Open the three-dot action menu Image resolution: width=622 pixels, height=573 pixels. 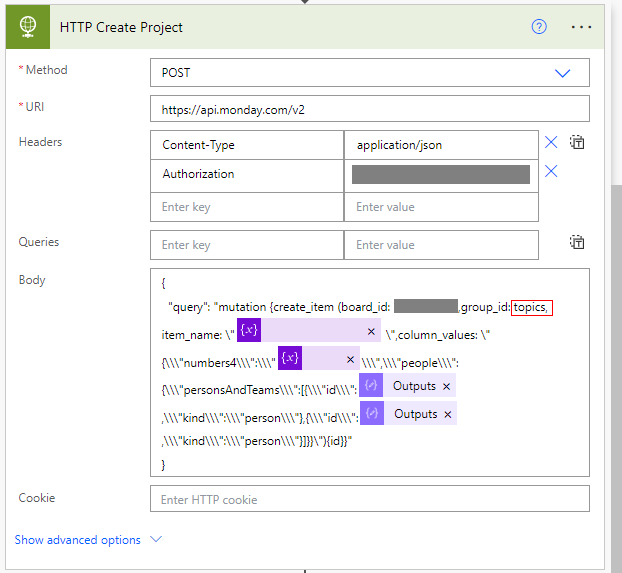[581, 27]
